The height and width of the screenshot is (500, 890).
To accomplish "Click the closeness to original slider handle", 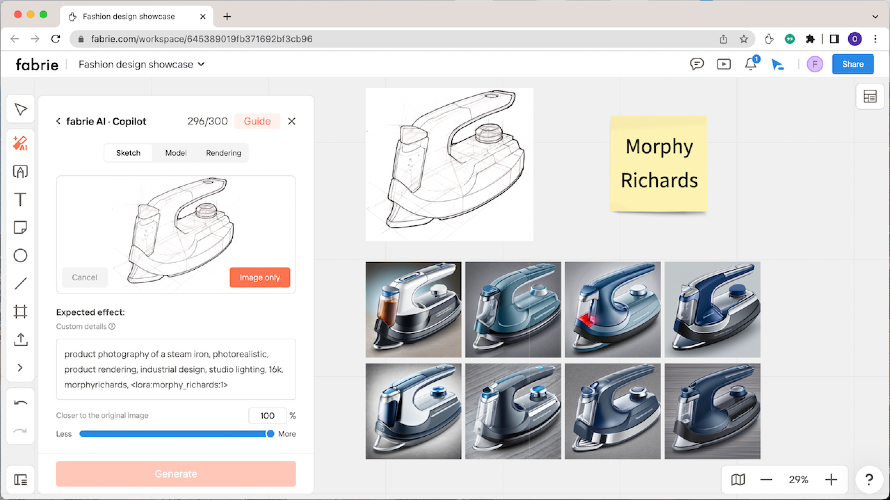I will click(x=270, y=433).
